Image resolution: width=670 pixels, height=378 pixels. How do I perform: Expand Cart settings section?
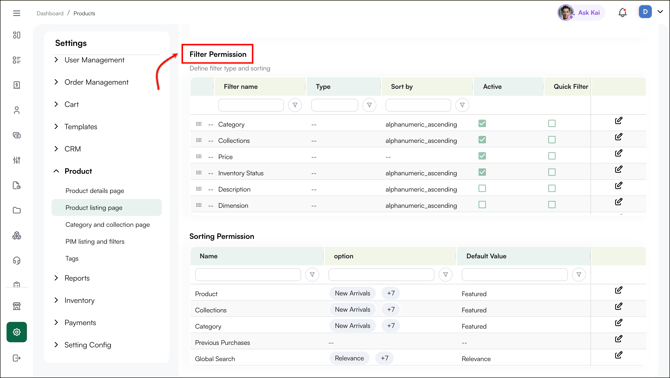tap(67, 104)
